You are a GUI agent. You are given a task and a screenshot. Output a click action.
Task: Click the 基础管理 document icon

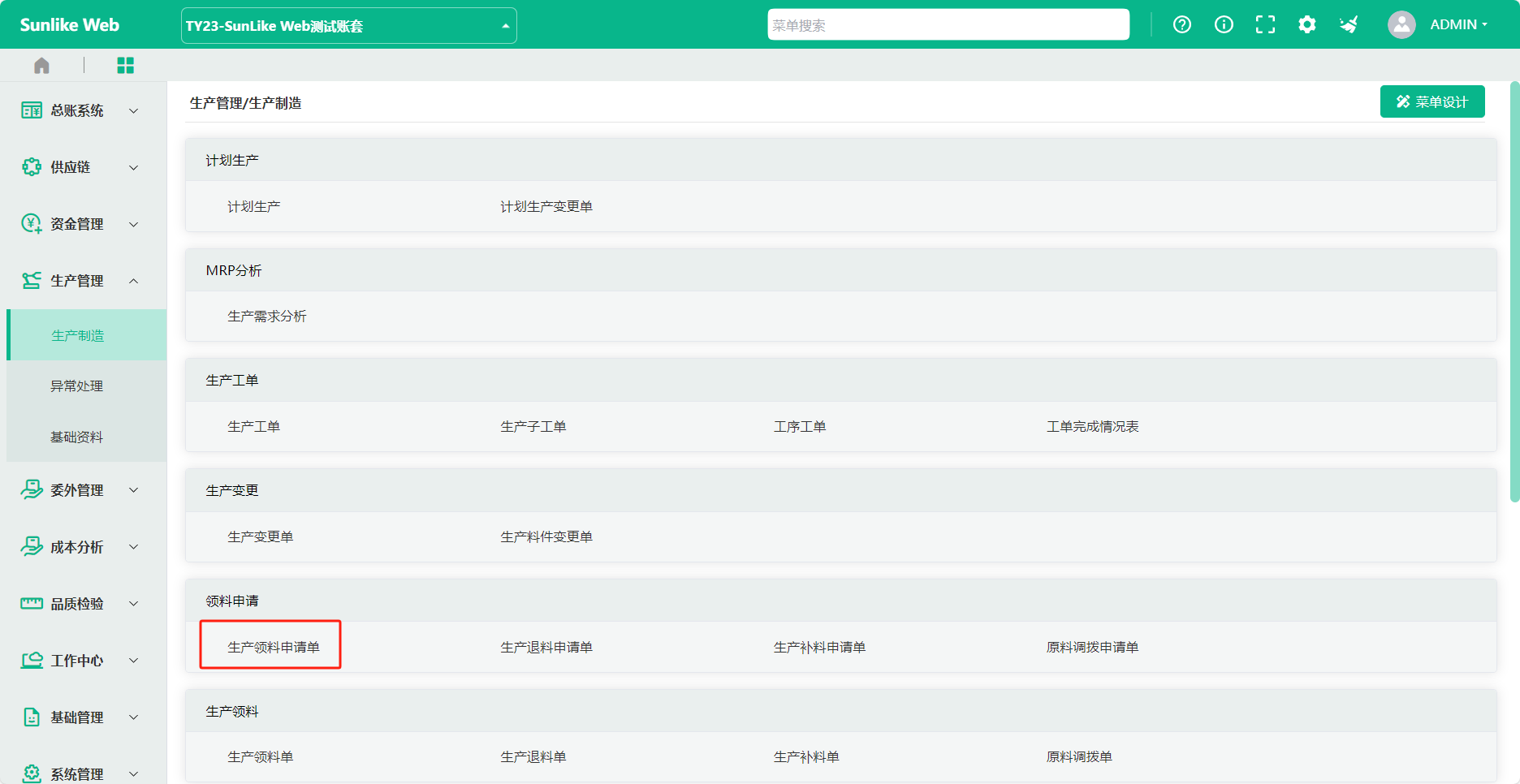tap(32, 717)
